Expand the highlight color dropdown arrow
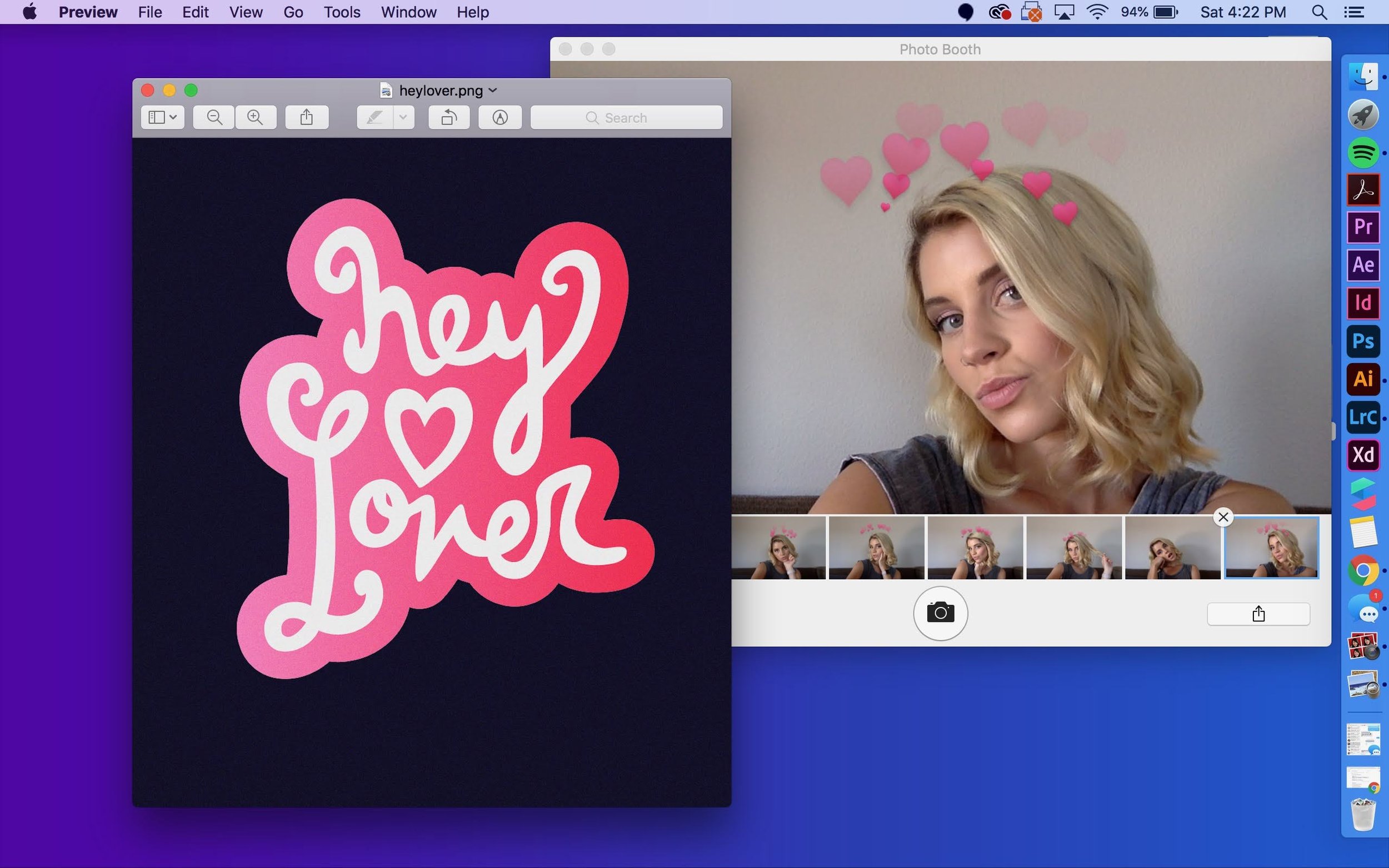 pos(403,118)
